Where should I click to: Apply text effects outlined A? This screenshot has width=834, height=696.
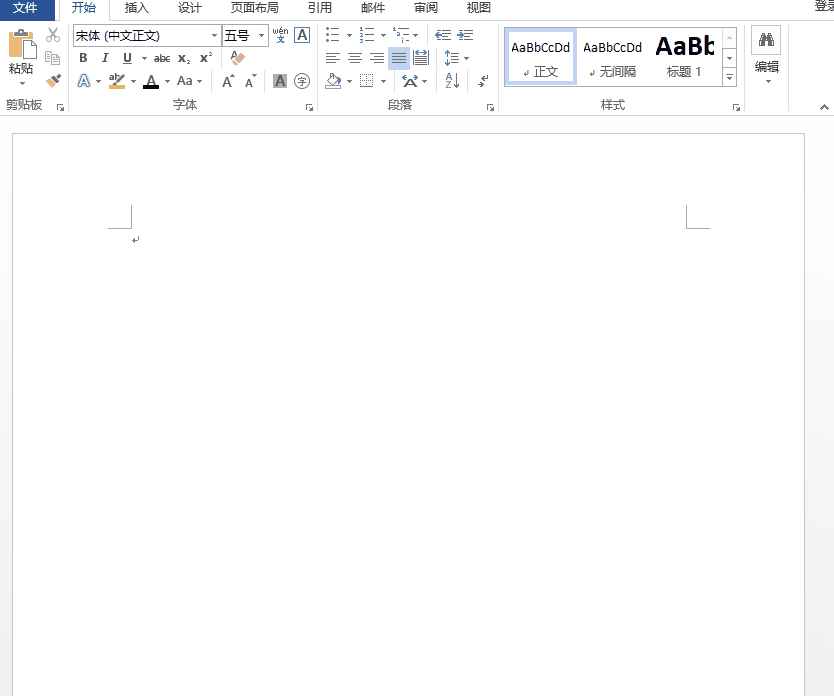point(84,81)
